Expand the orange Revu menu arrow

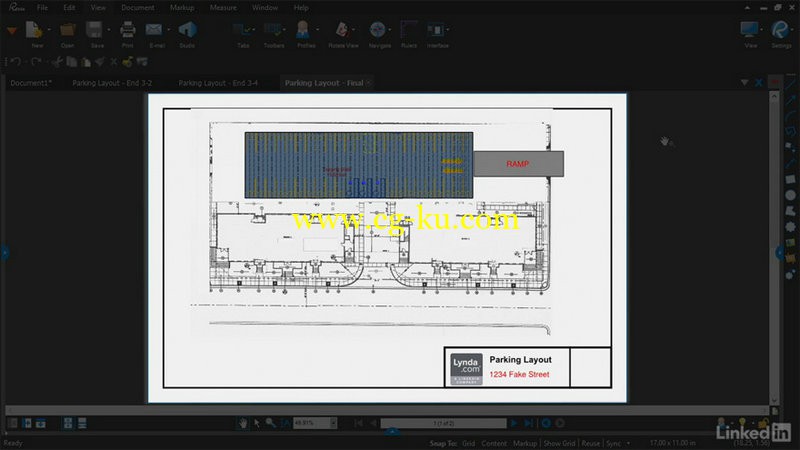tap(12, 32)
